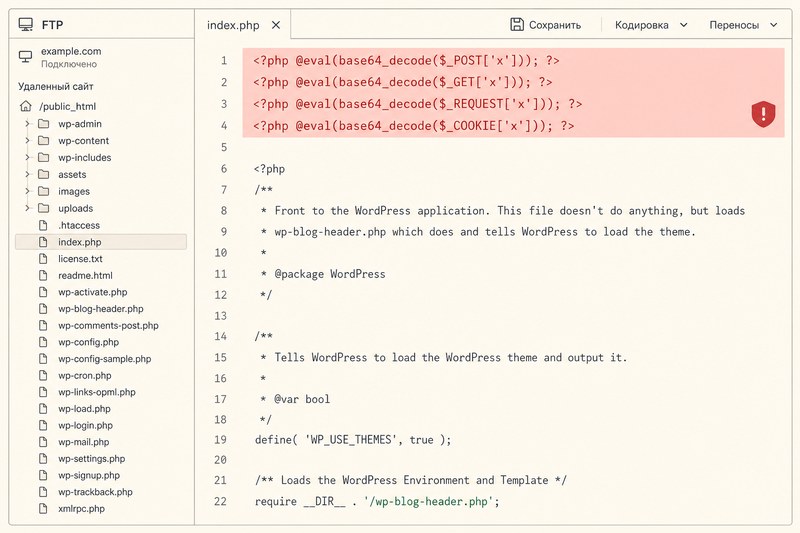Click the wp-login.php file icon
The image size is (800, 533).
coord(43,425)
